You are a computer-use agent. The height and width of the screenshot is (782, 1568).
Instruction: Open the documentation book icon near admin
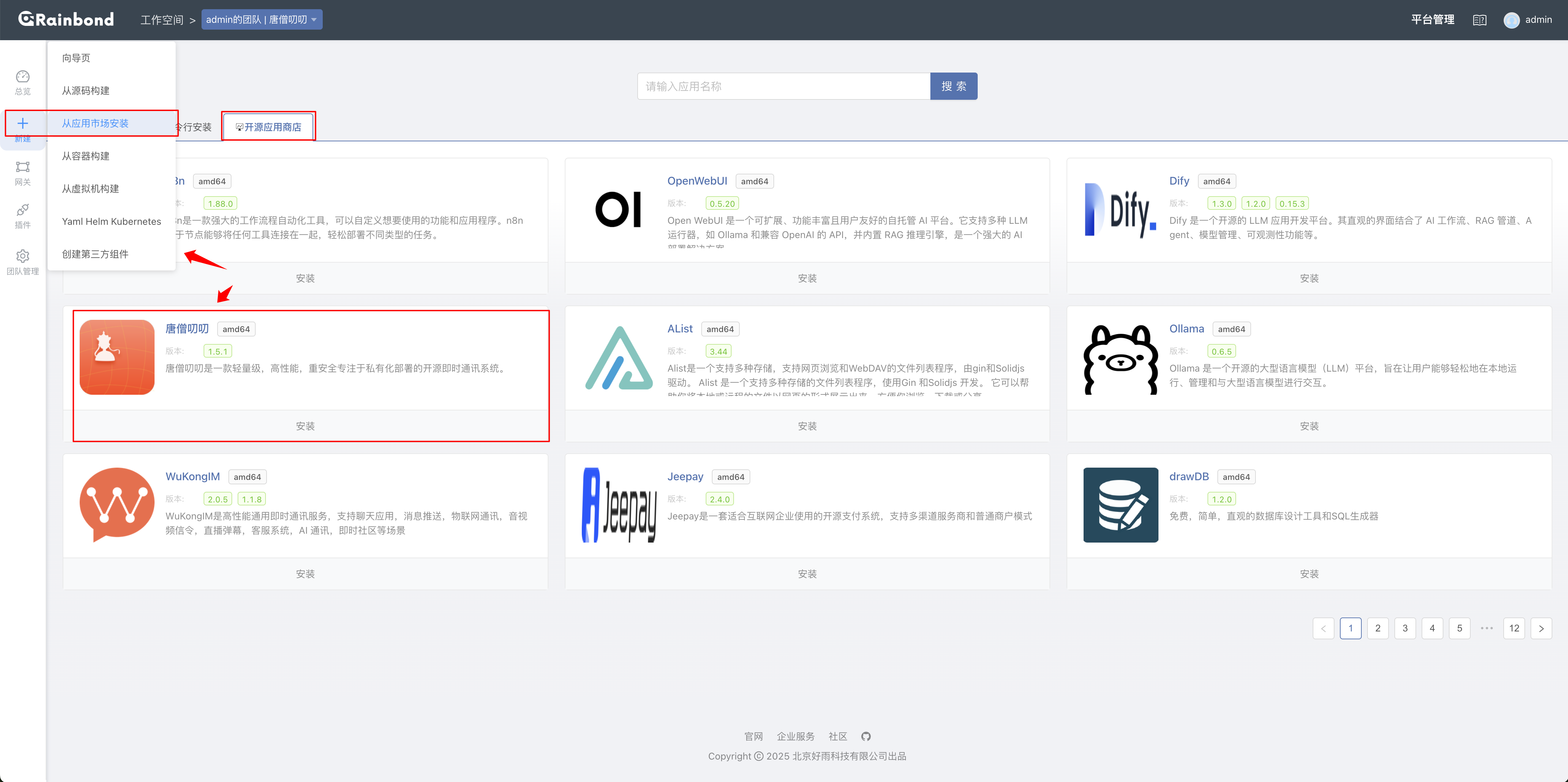1480,19
